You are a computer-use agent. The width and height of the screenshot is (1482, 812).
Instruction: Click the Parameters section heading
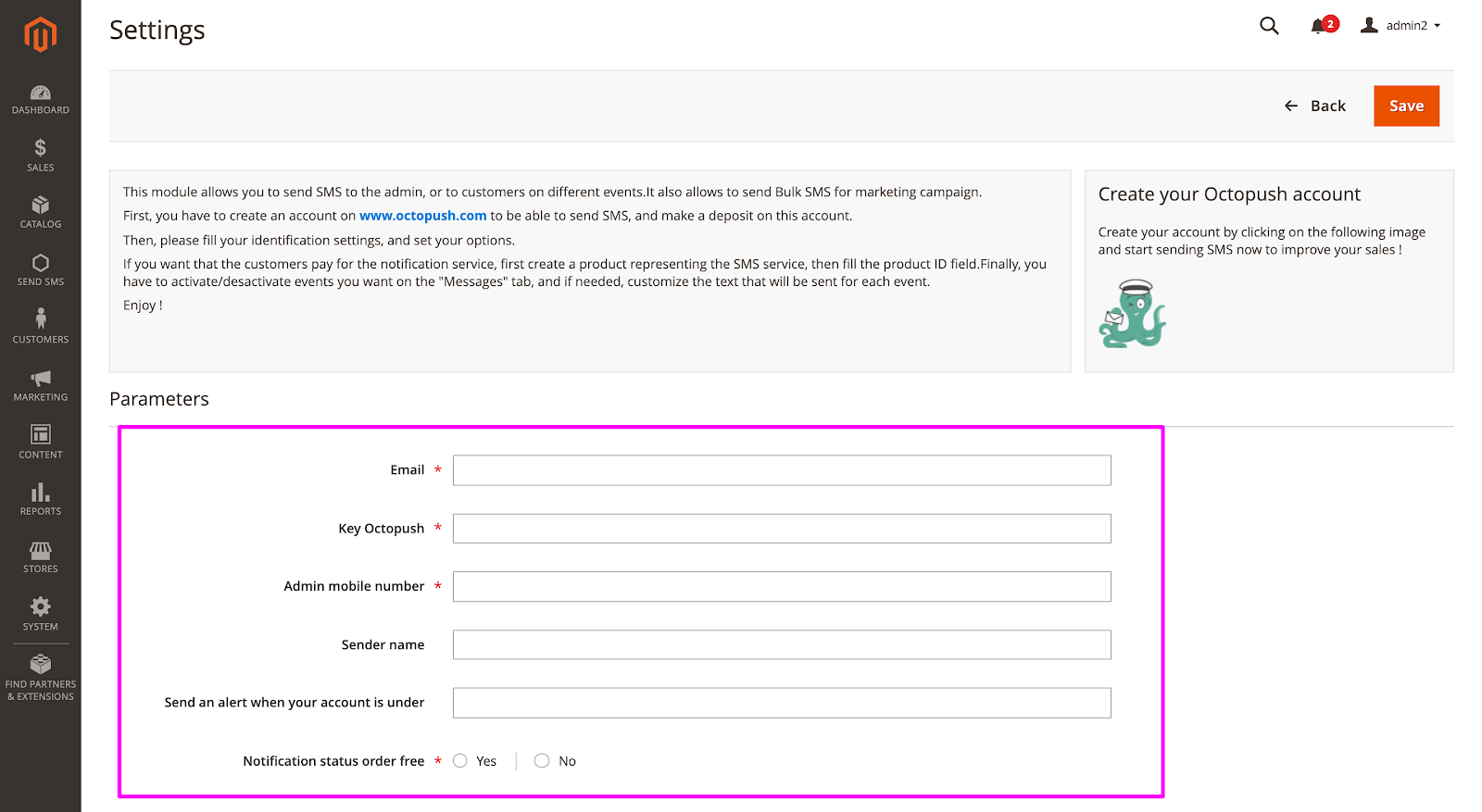(159, 399)
